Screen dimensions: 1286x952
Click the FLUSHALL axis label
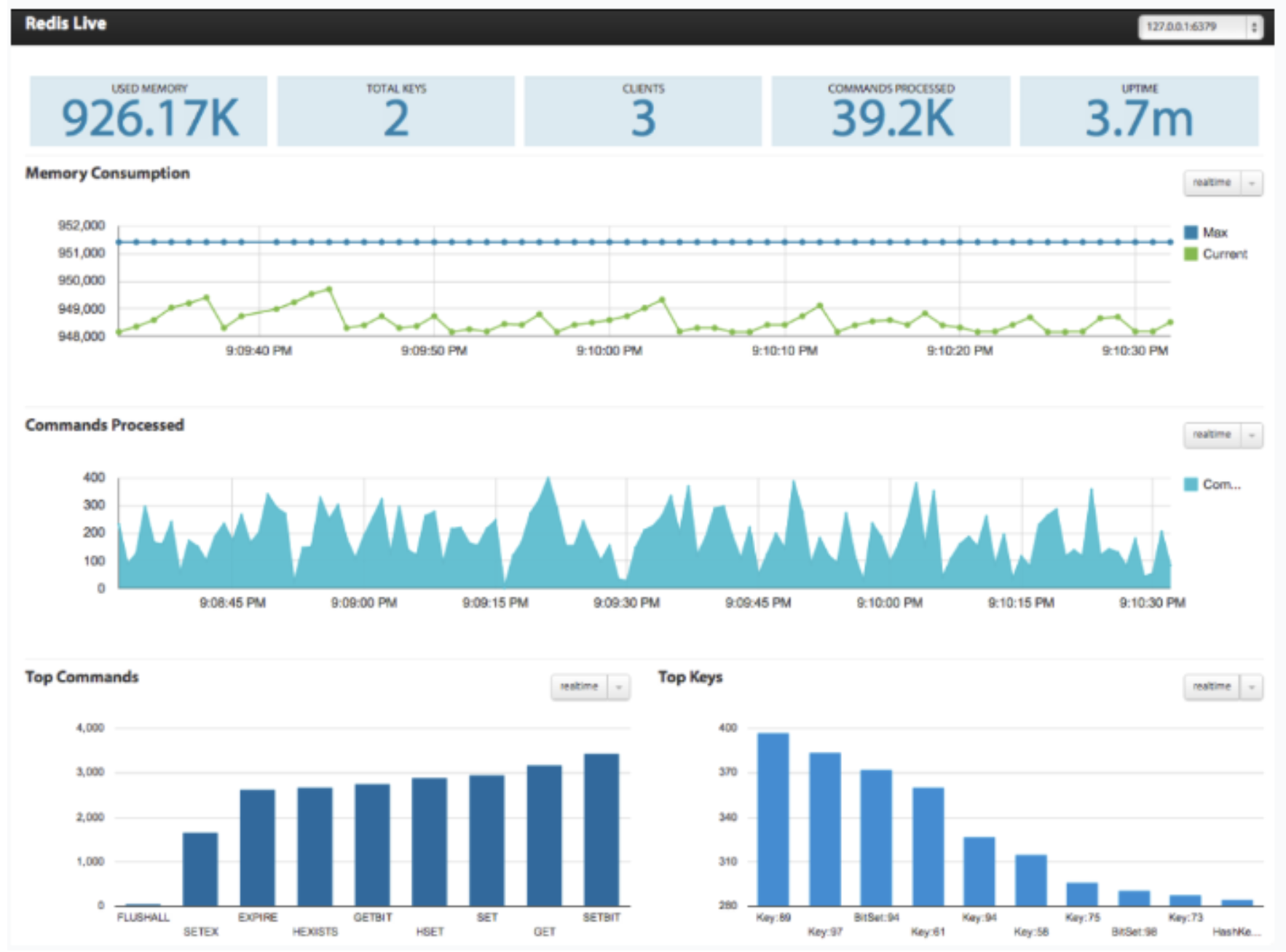(x=143, y=918)
